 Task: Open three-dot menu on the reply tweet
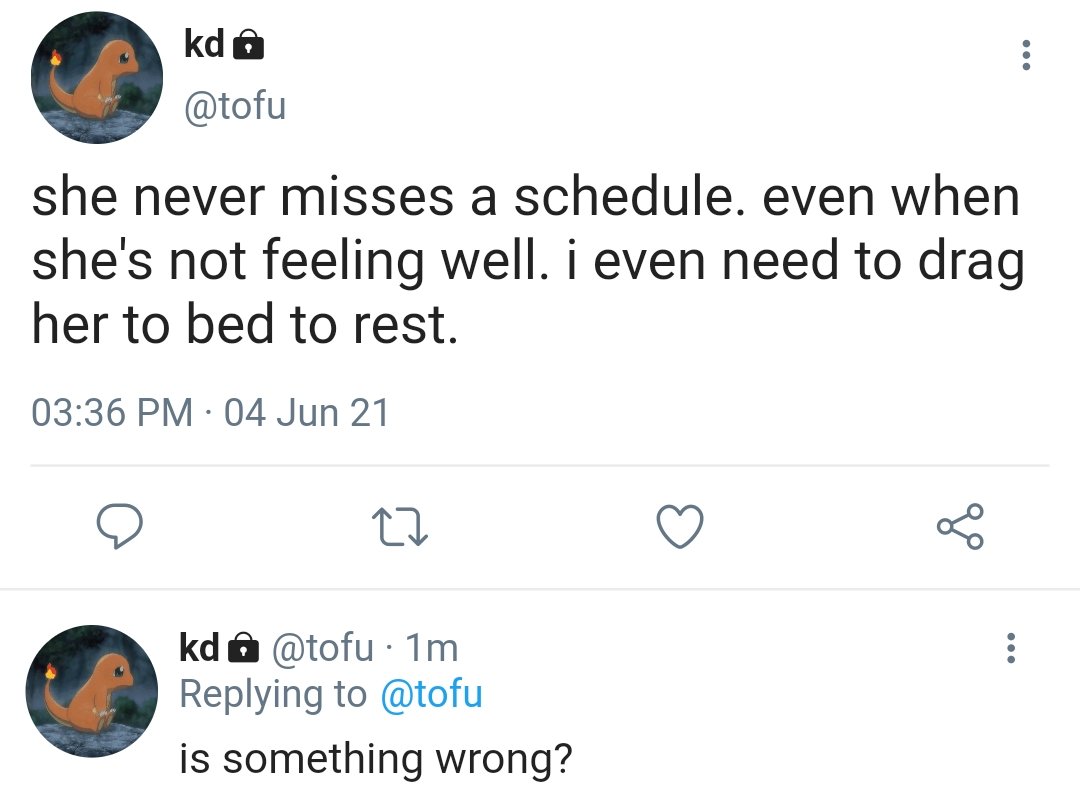pos(1010,648)
